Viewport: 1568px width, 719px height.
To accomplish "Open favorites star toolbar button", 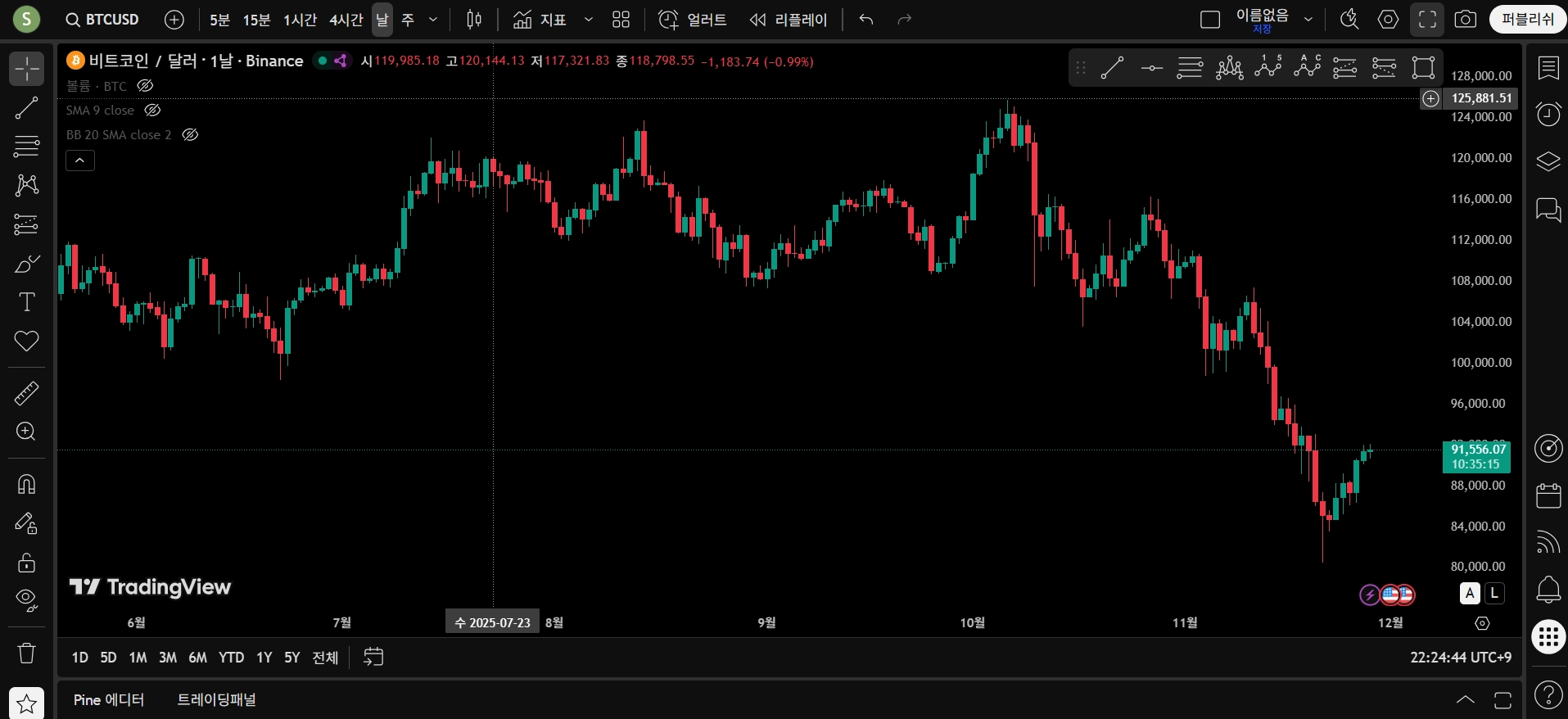I will pyautogui.click(x=26, y=703).
